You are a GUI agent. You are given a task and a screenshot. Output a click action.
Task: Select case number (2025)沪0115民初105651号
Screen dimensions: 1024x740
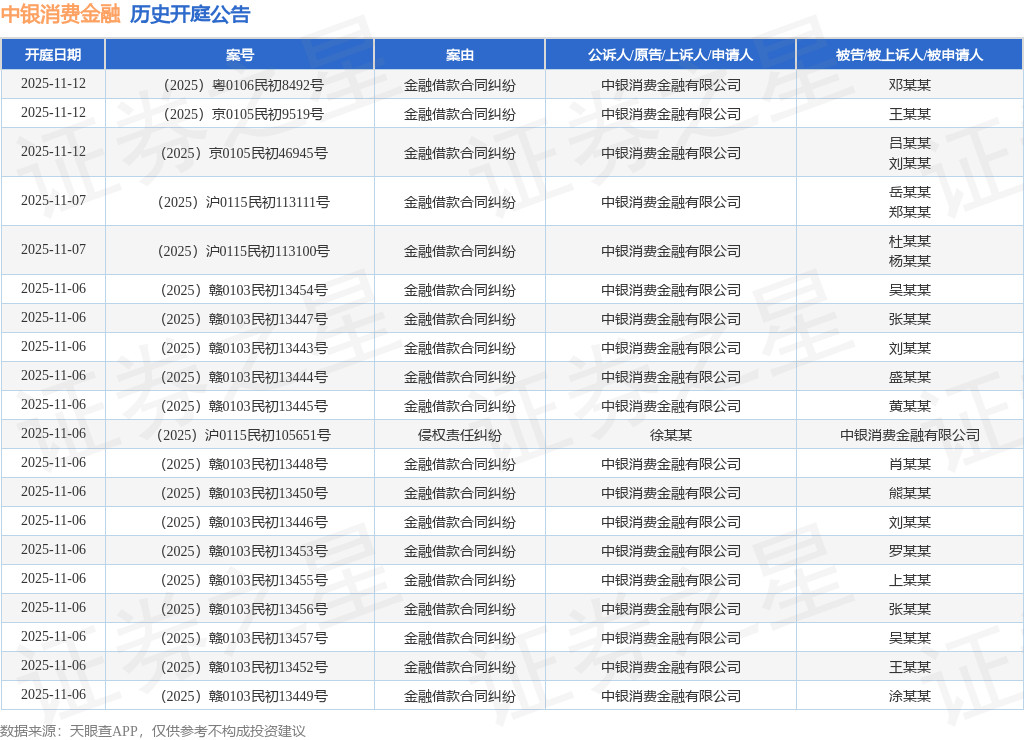point(244,435)
